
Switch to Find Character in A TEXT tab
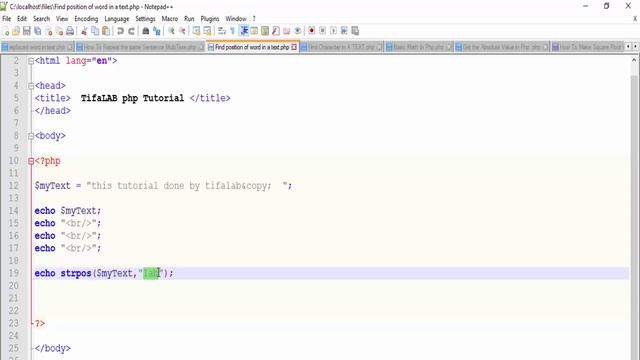341,47
